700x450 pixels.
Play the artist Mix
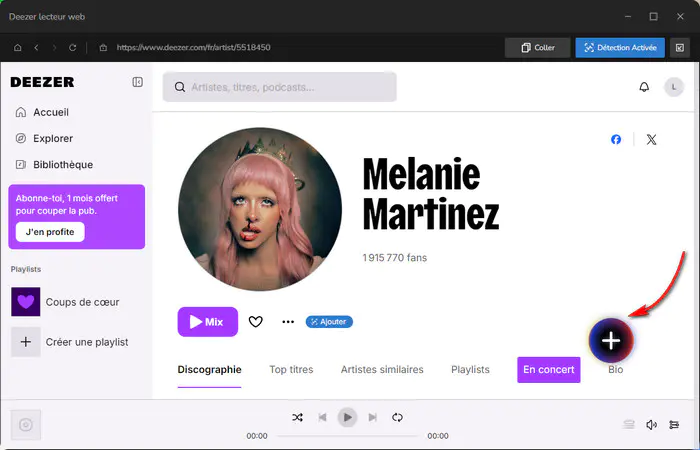coord(208,321)
